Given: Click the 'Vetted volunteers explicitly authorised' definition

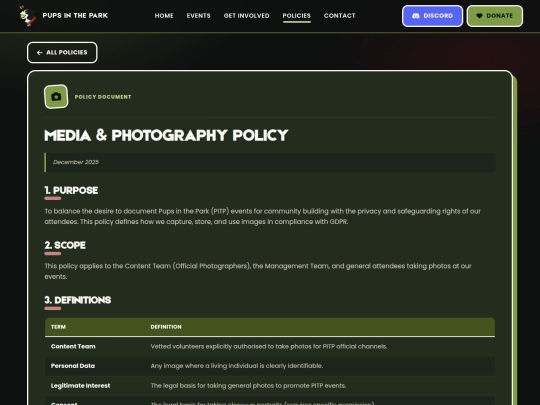Looking at the screenshot, I should click(269, 346).
